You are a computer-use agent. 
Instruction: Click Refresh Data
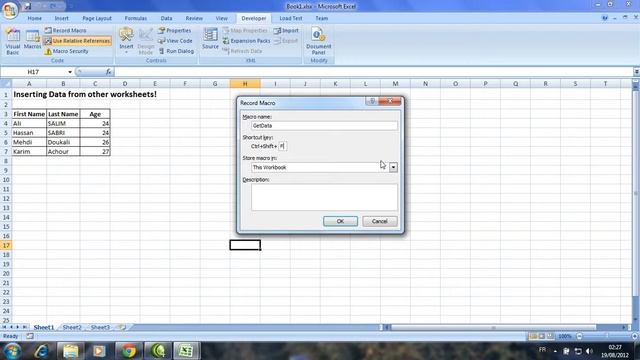coord(242,51)
